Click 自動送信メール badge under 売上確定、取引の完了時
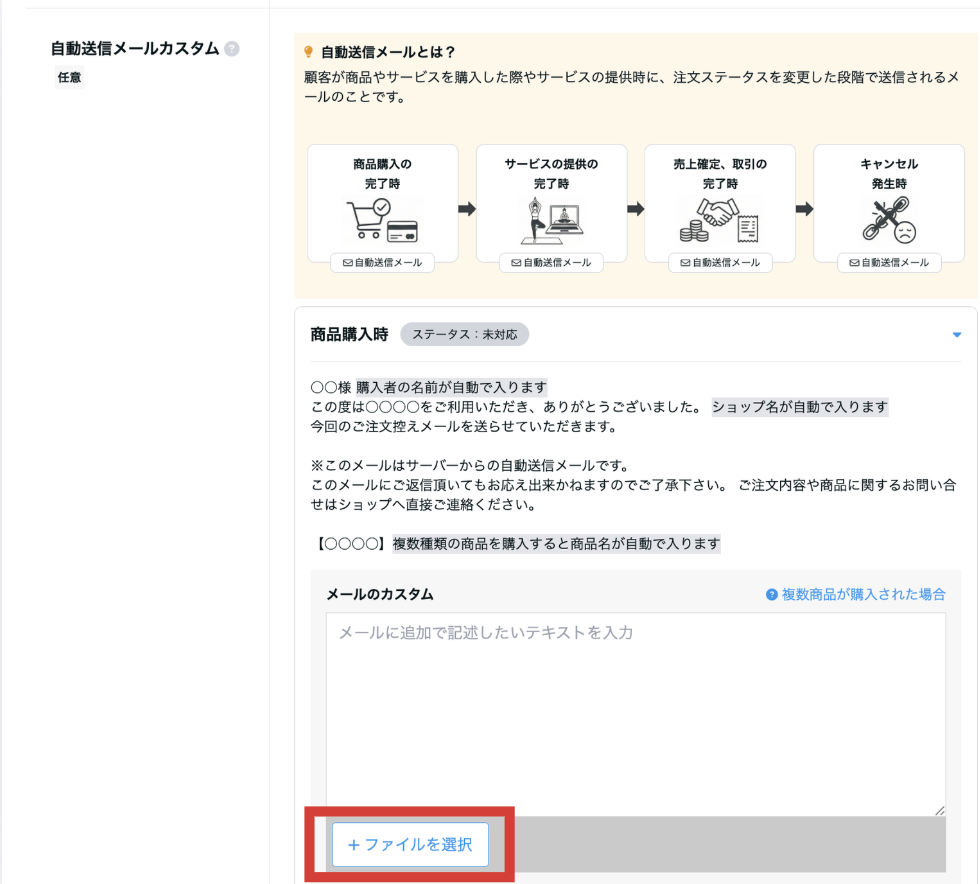The width and height of the screenshot is (980, 884). pos(720,263)
